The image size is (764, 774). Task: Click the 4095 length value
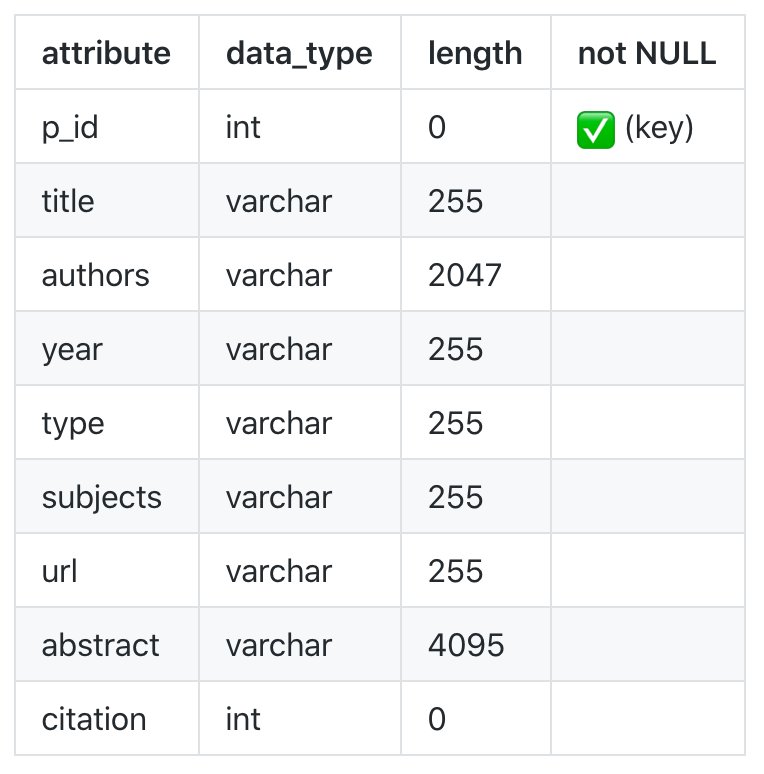click(x=466, y=645)
